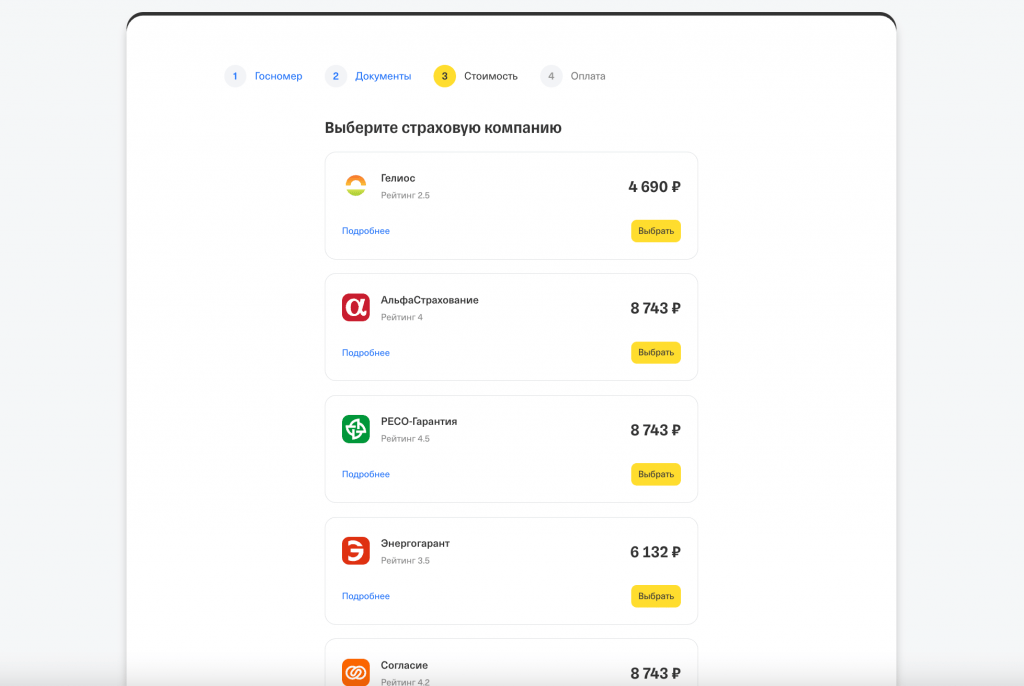Expand Подробнее details for Гелиос
Viewport: 1024px width, 686px height.
coord(366,231)
